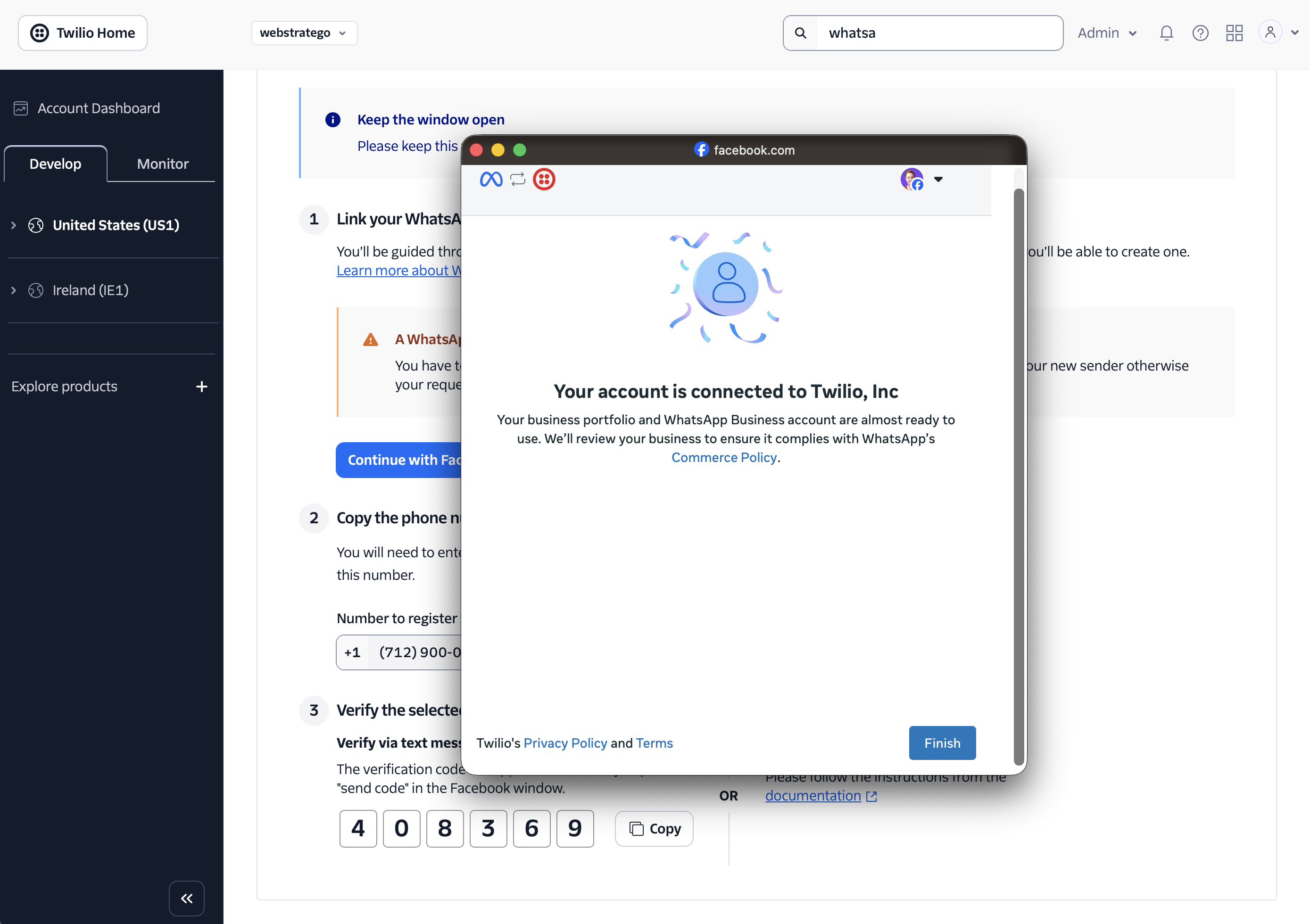Select the United States (US1) item

point(116,225)
